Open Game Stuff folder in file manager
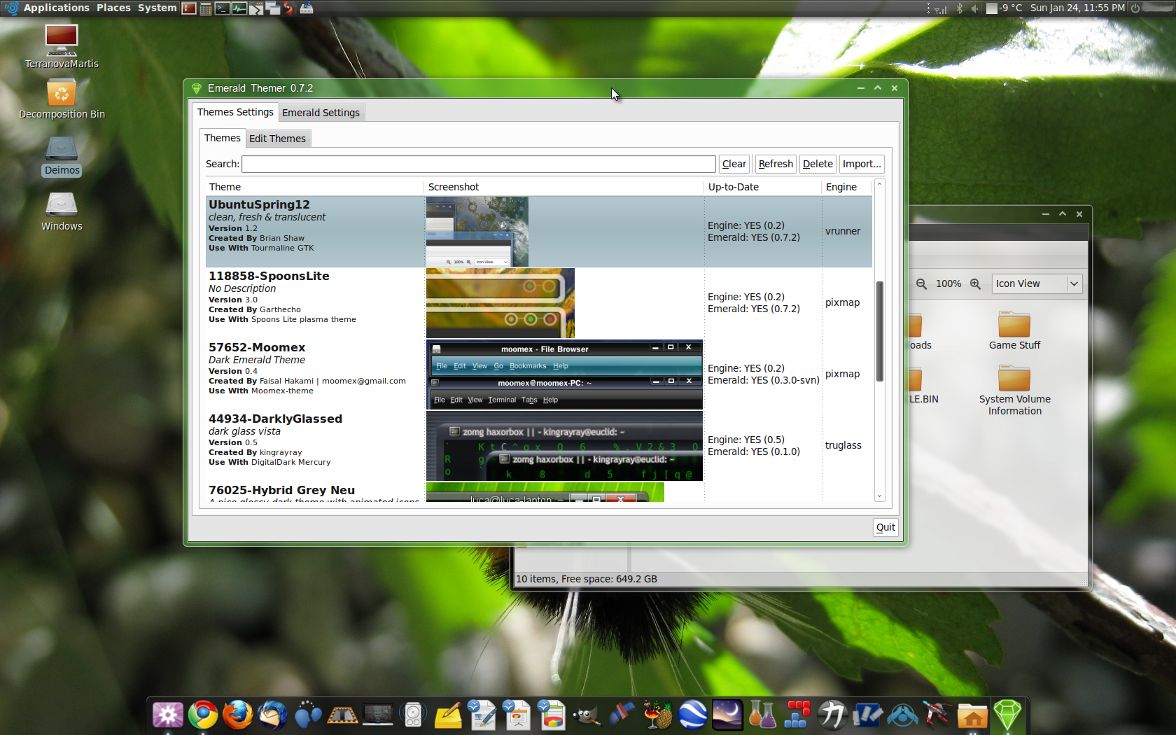This screenshot has width=1176, height=735. 1014,330
